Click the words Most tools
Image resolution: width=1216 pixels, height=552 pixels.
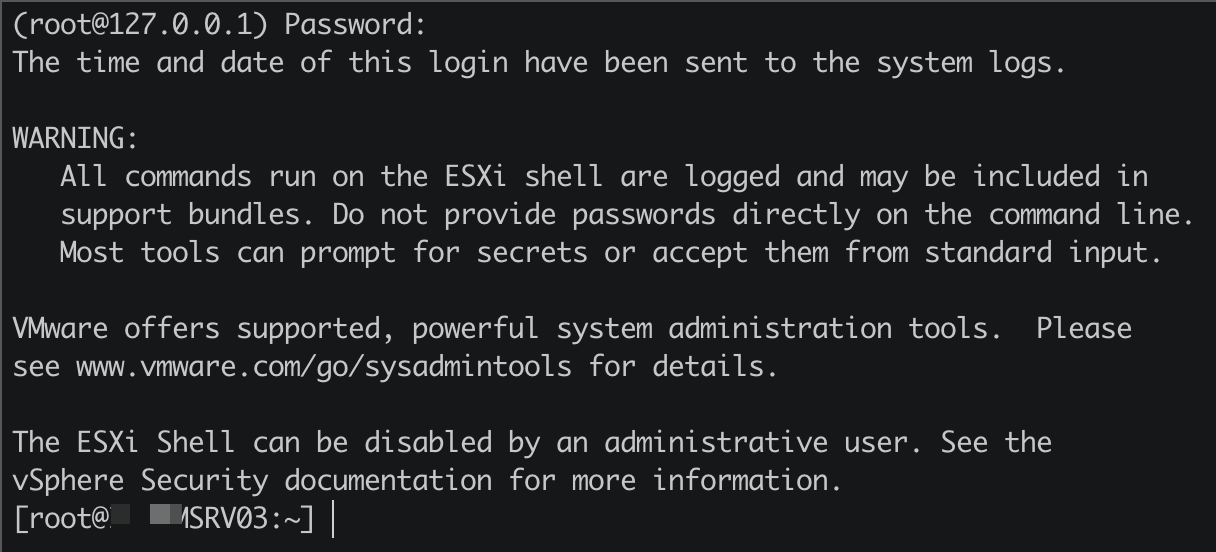(x=140, y=252)
